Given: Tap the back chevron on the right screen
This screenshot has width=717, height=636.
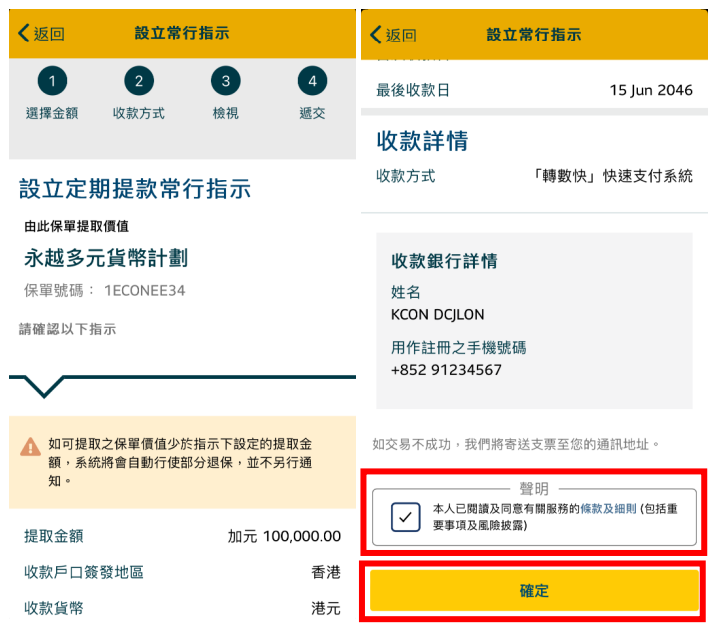Looking at the screenshot, I should (x=376, y=35).
